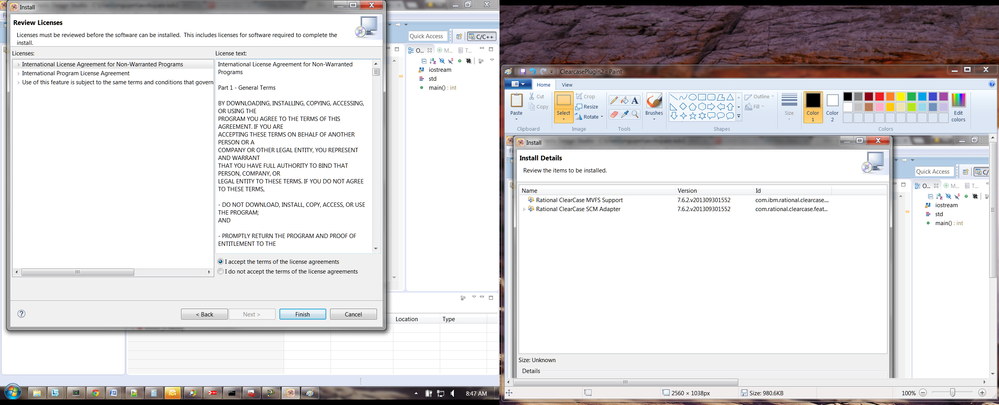Open the C/C++ perspective button
The image size is (999, 405).
click(x=482, y=36)
